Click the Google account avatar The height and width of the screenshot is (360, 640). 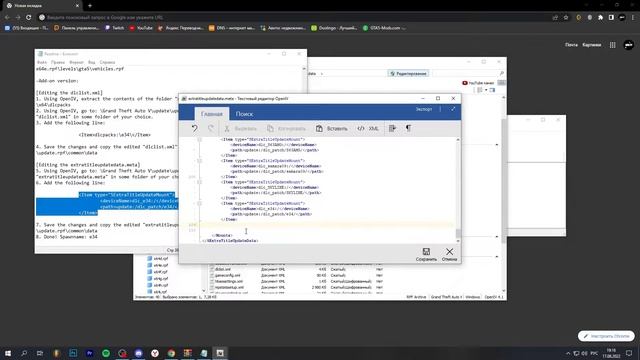(629, 45)
